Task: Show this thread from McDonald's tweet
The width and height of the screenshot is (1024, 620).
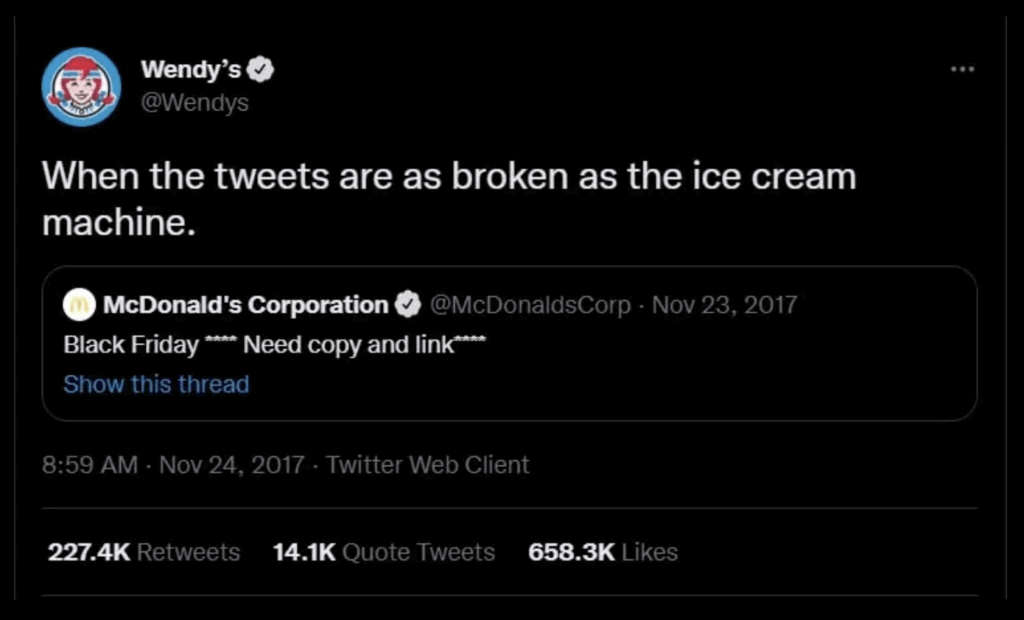Action: point(156,384)
